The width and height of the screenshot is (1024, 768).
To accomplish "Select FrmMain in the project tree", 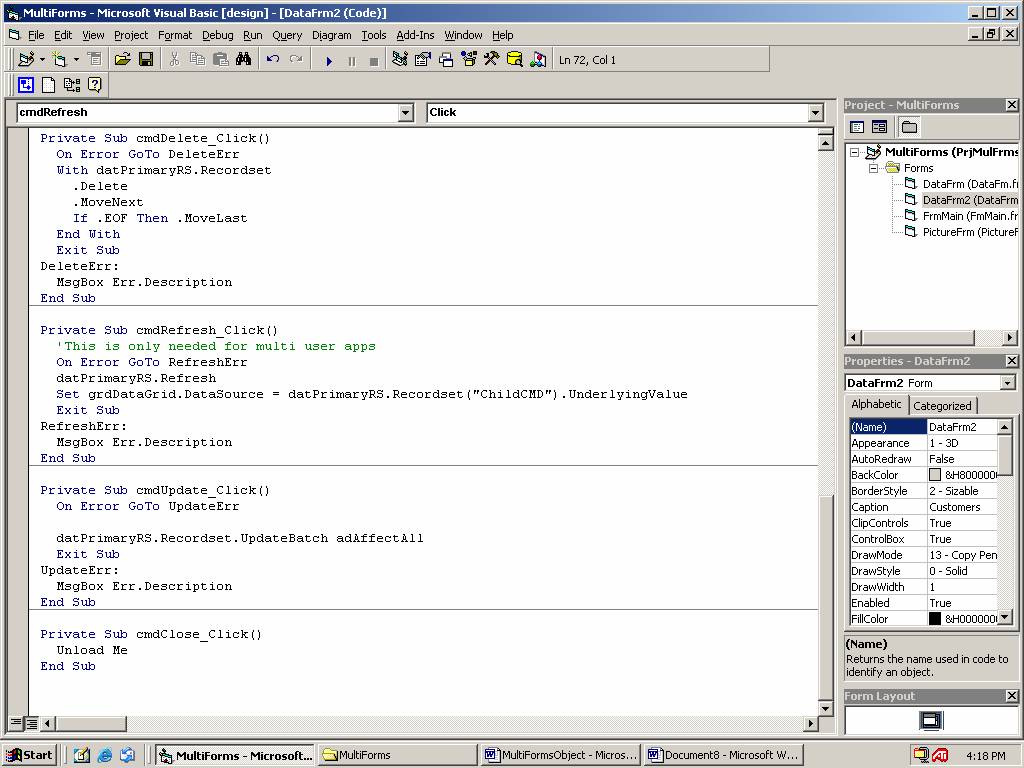I will pyautogui.click(x=942, y=216).
